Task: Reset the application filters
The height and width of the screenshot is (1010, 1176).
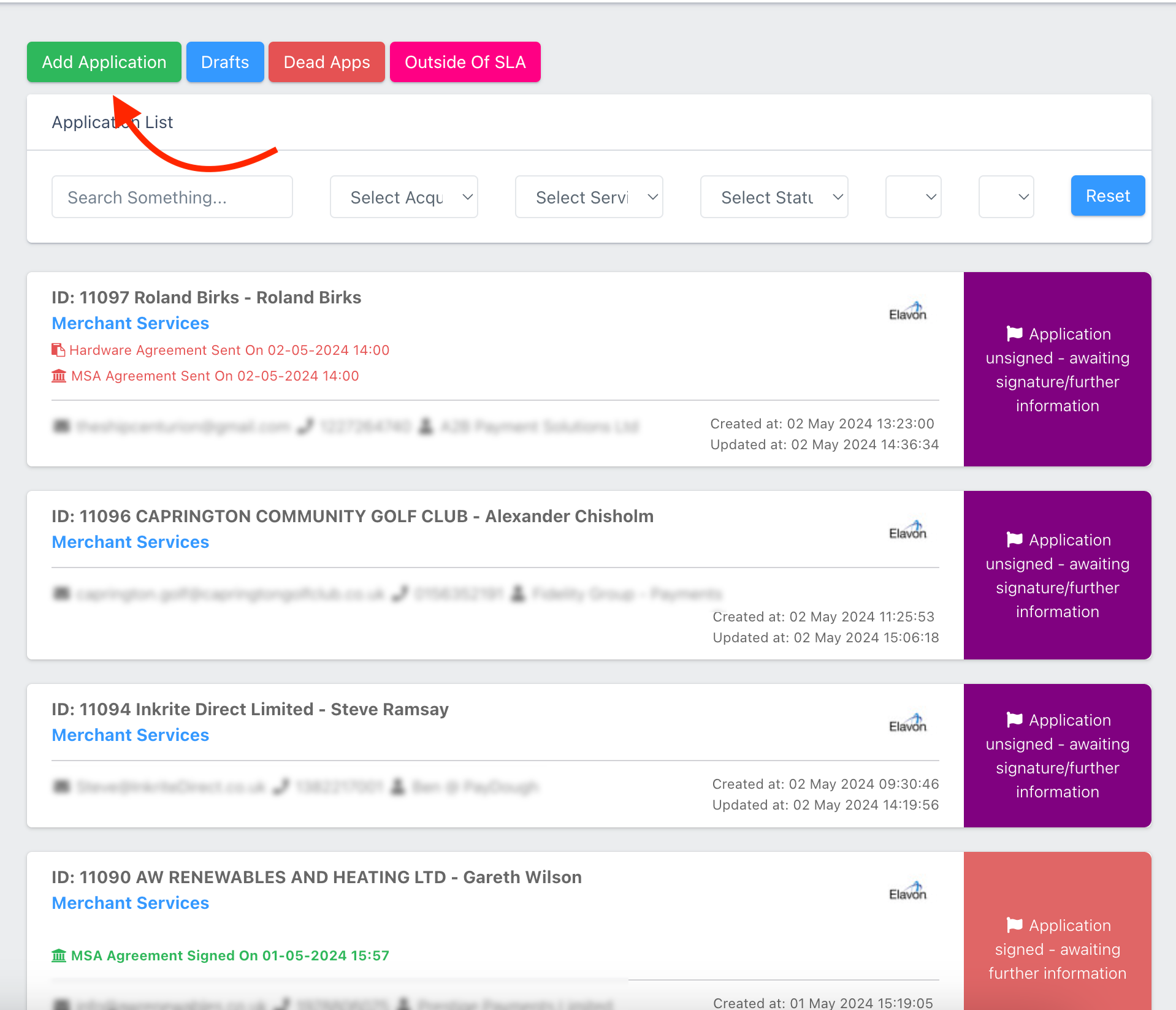Action: point(1108,196)
